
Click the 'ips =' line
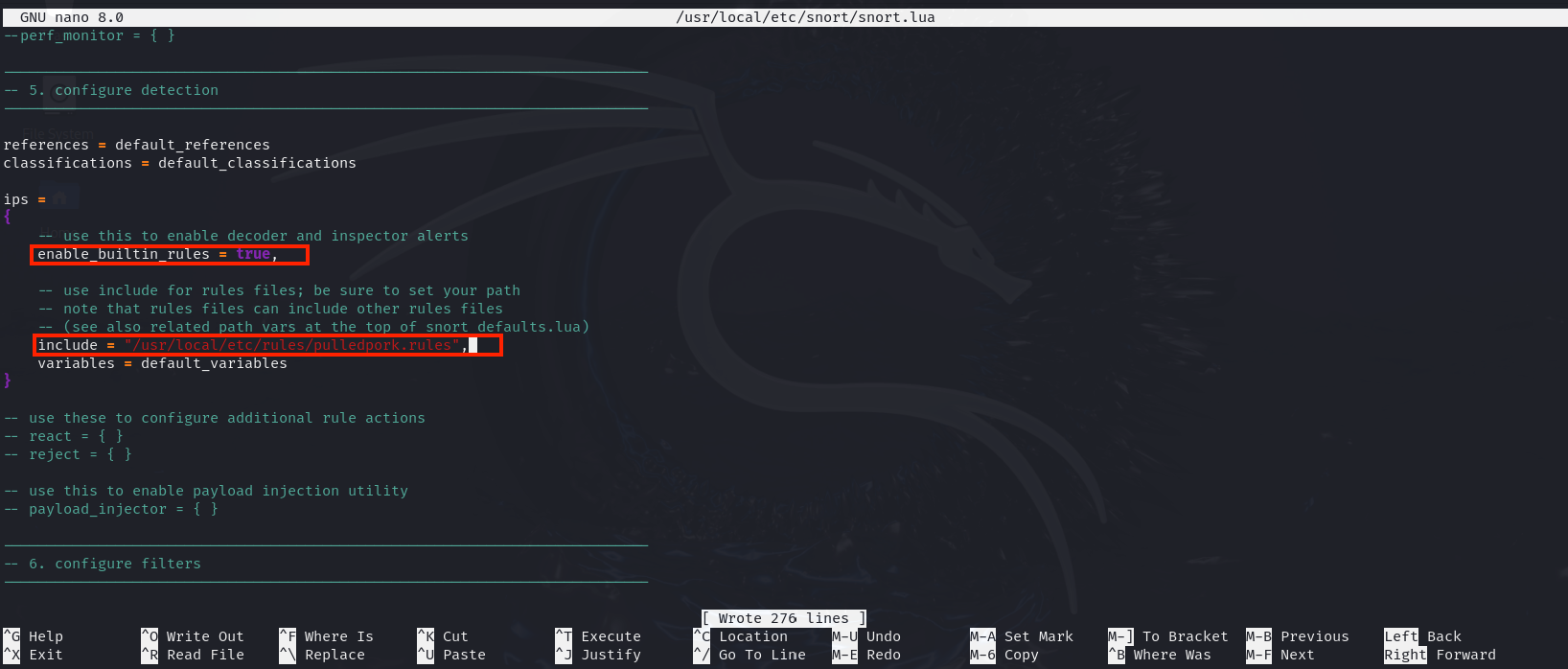pyautogui.click(x=25, y=199)
